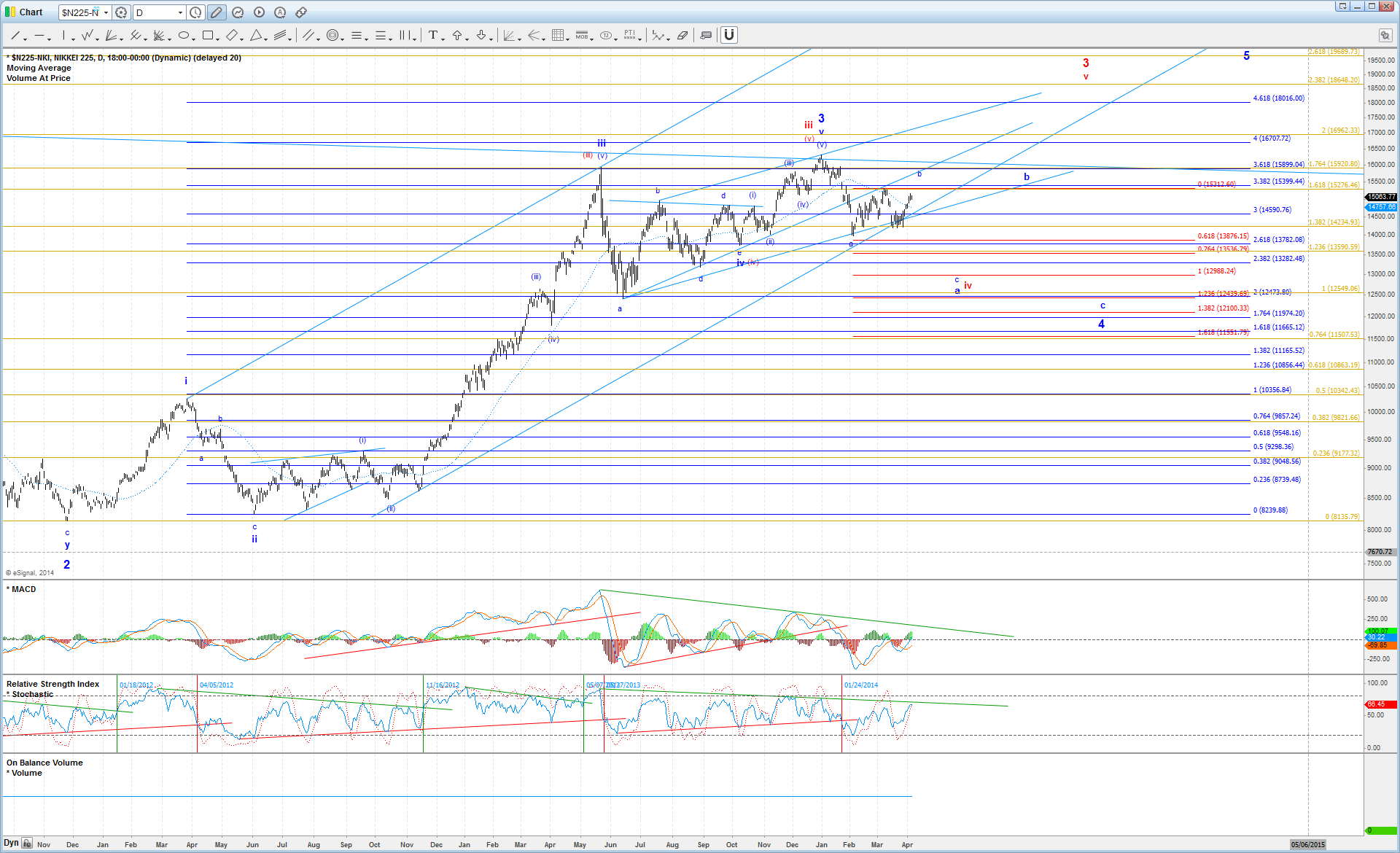Viewport: 1400px width, 853px height.
Task: Toggle the Dyn scaling mode button
Action: tap(11, 843)
